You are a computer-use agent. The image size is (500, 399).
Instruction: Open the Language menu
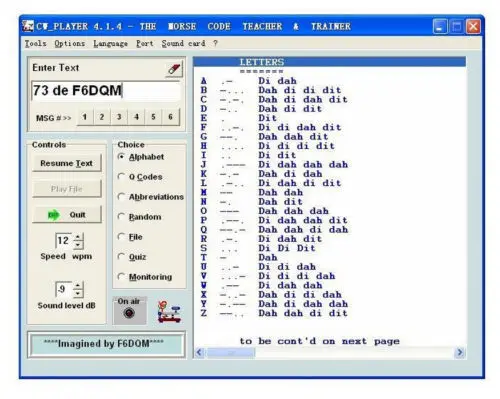point(110,43)
